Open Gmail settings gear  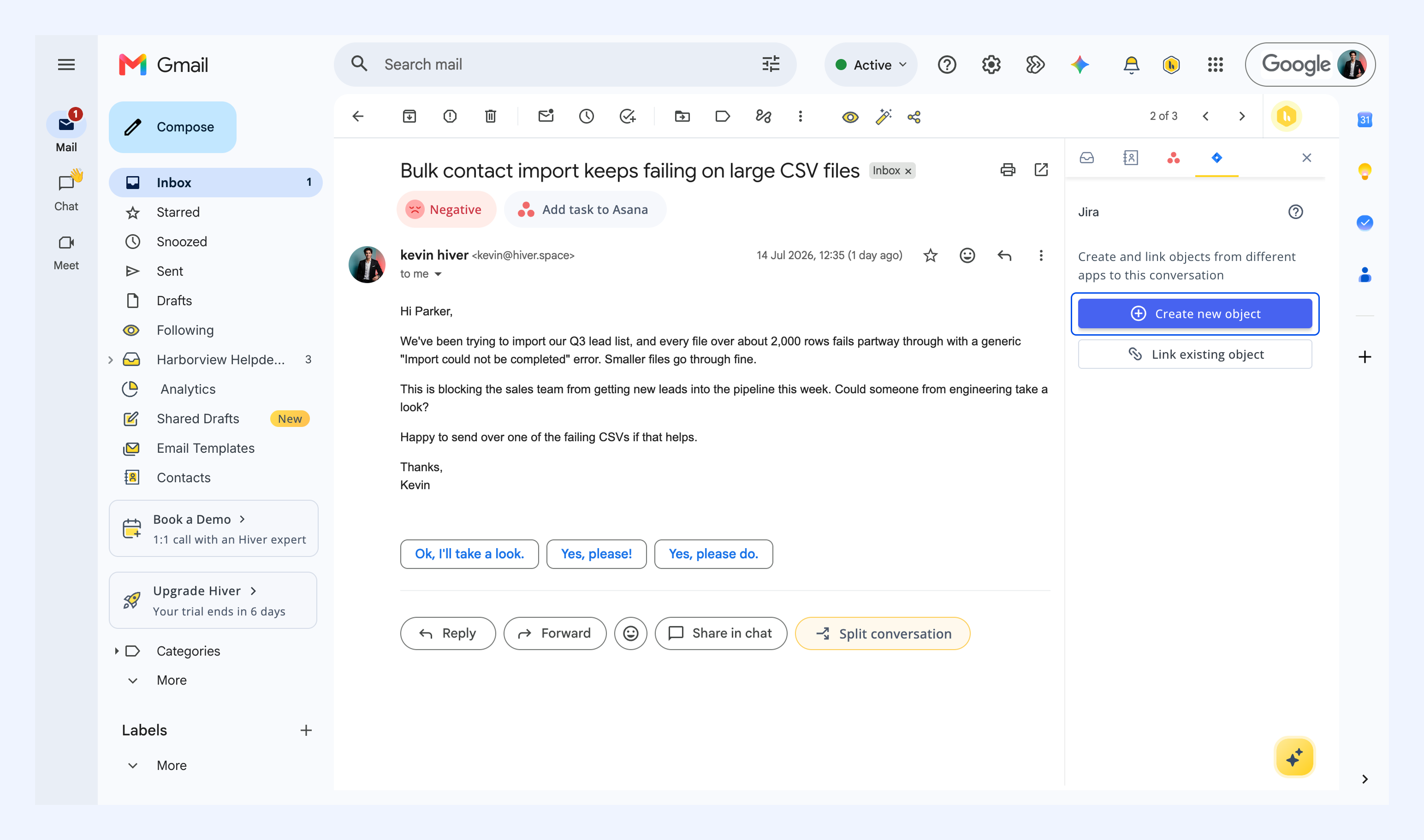point(991,65)
